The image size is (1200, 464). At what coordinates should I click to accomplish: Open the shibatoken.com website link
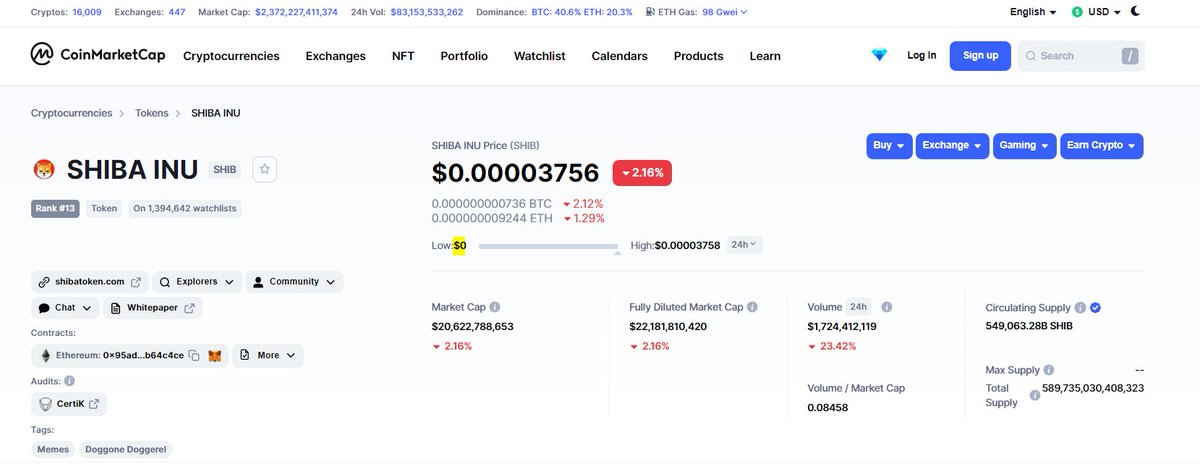tap(89, 282)
